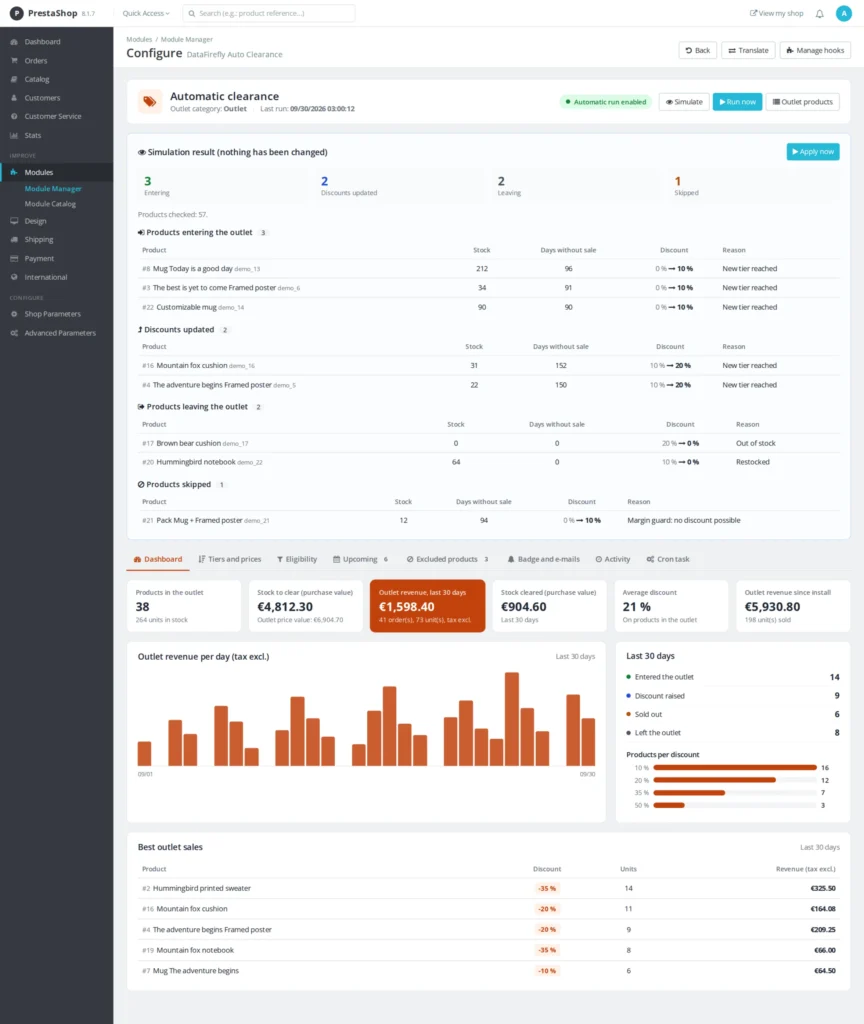The height and width of the screenshot is (1024, 864).
Task: Focus the product search field
Action: (x=269, y=13)
